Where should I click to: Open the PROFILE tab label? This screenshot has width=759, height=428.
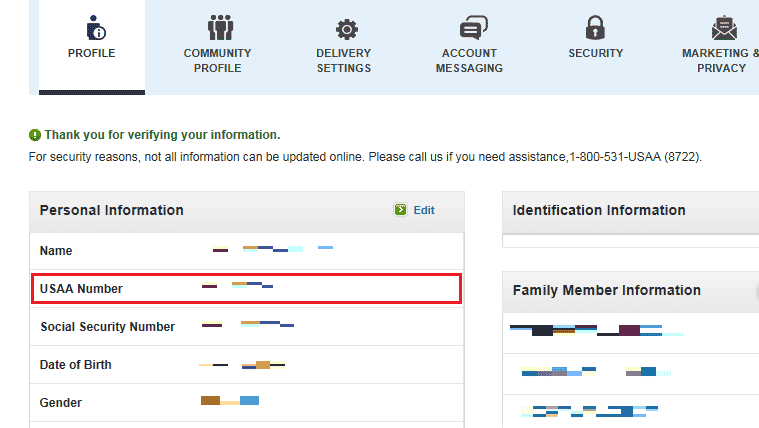(91, 53)
